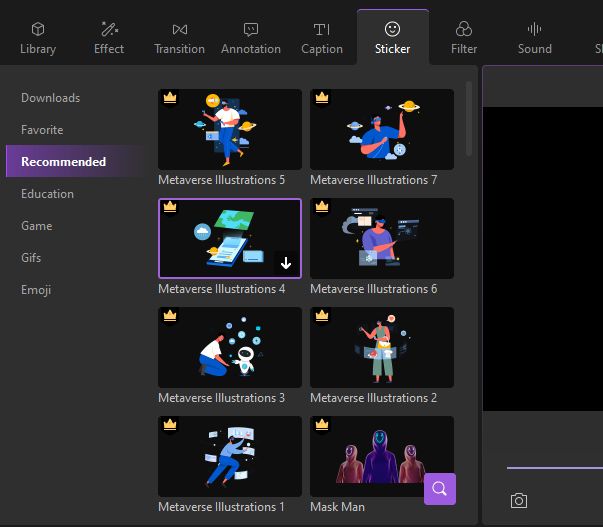This screenshot has width=603, height=527.
Task: Download Metaverse Illustrations 4 via arrow icon
Action: click(x=286, y=263)
